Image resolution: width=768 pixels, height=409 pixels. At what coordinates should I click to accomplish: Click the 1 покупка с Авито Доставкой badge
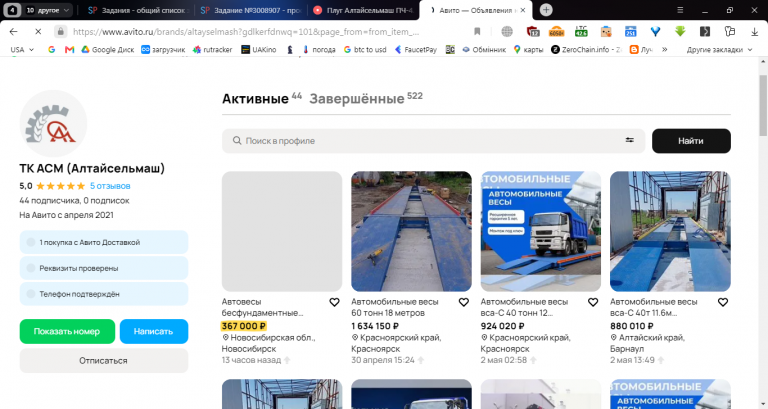tap(104, 242)
